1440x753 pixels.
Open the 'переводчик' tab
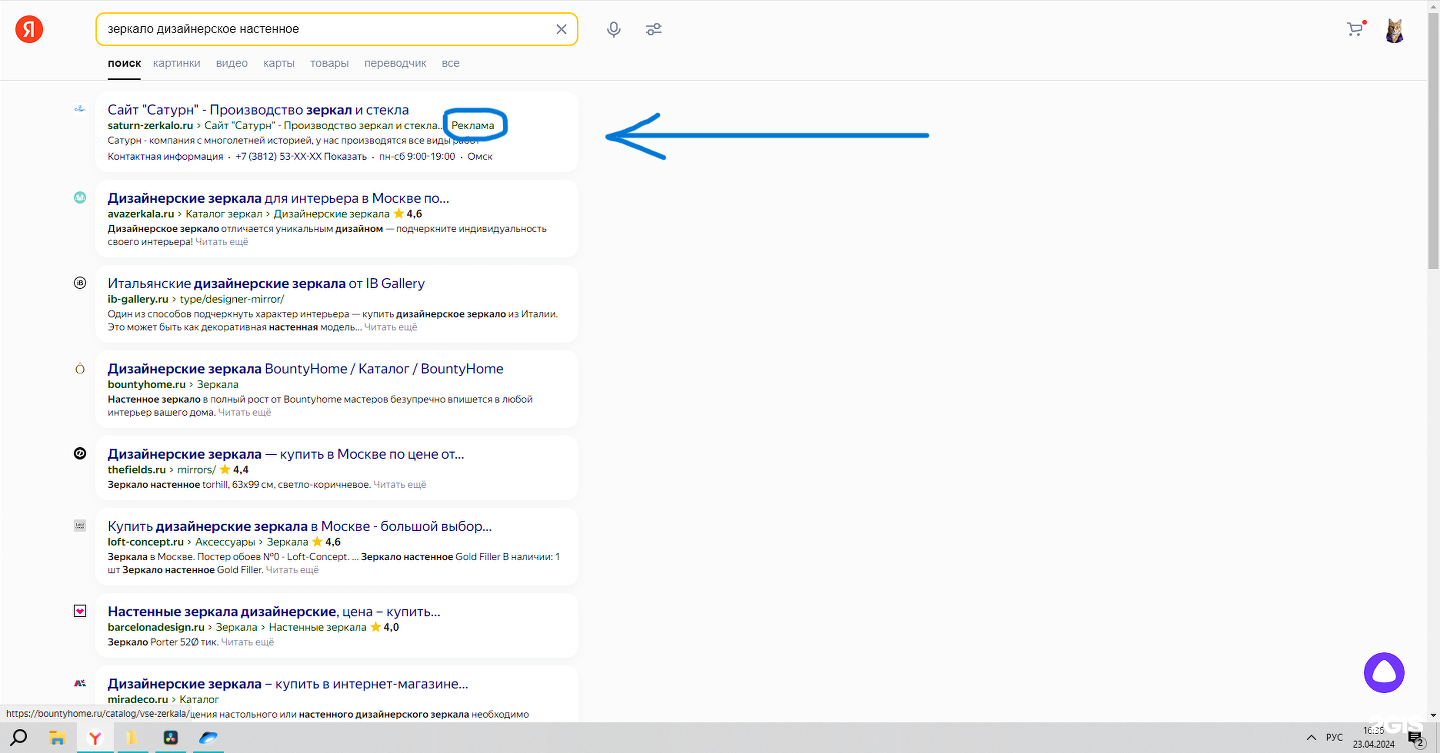pos(395,63)
